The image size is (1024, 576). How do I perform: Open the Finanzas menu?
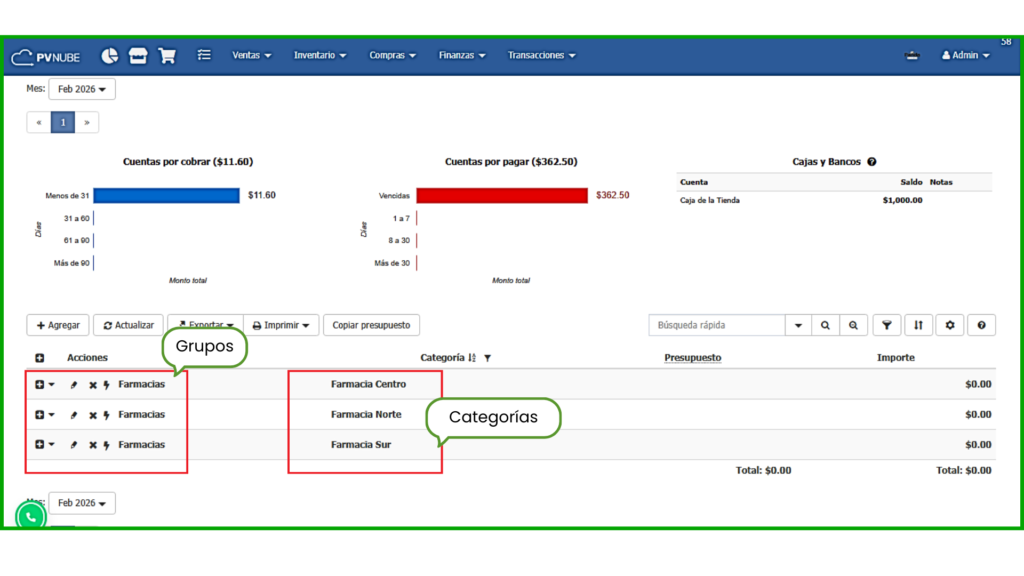[x=462, y=56]
